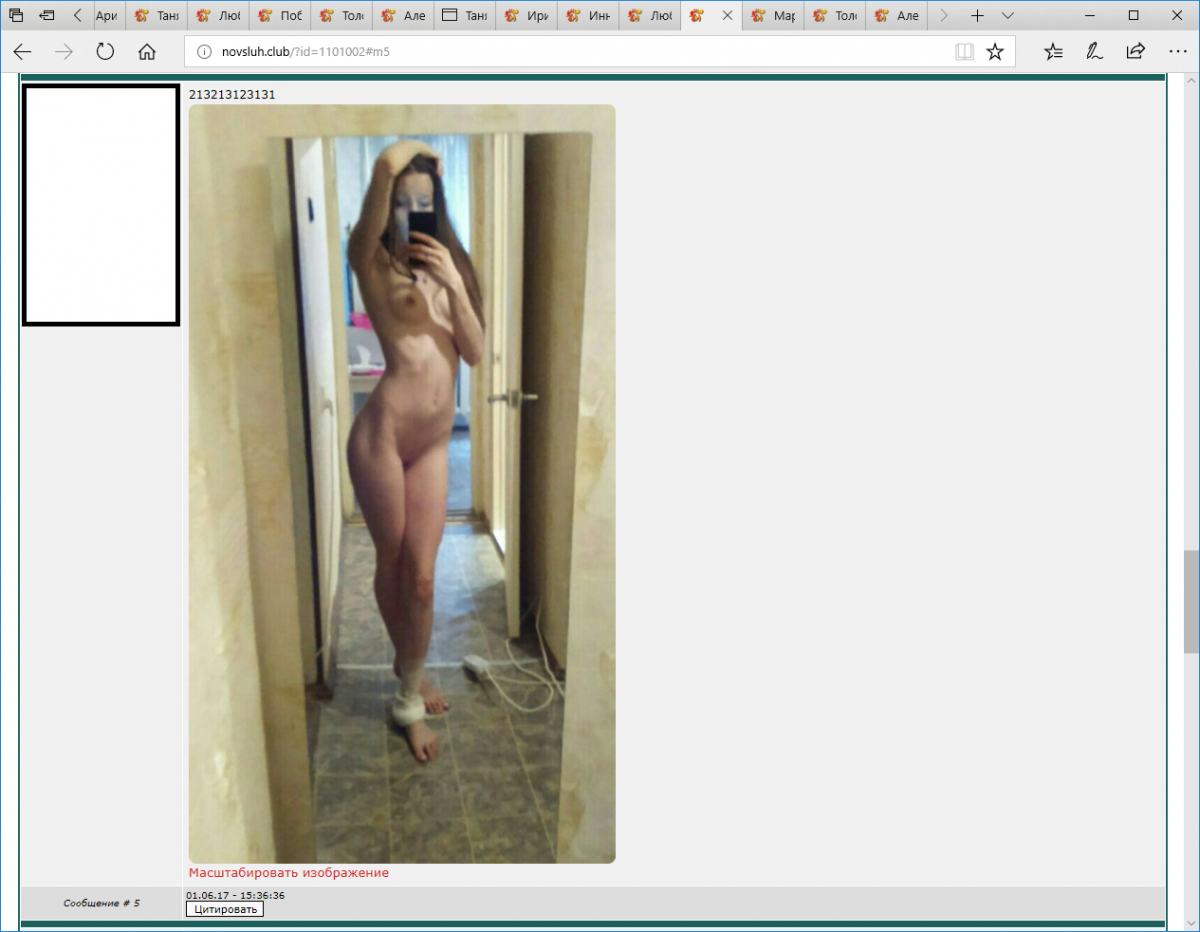1200x932 pixels.
Task: Switch to Reading view using book icon
Action: (x=964, y=52)
